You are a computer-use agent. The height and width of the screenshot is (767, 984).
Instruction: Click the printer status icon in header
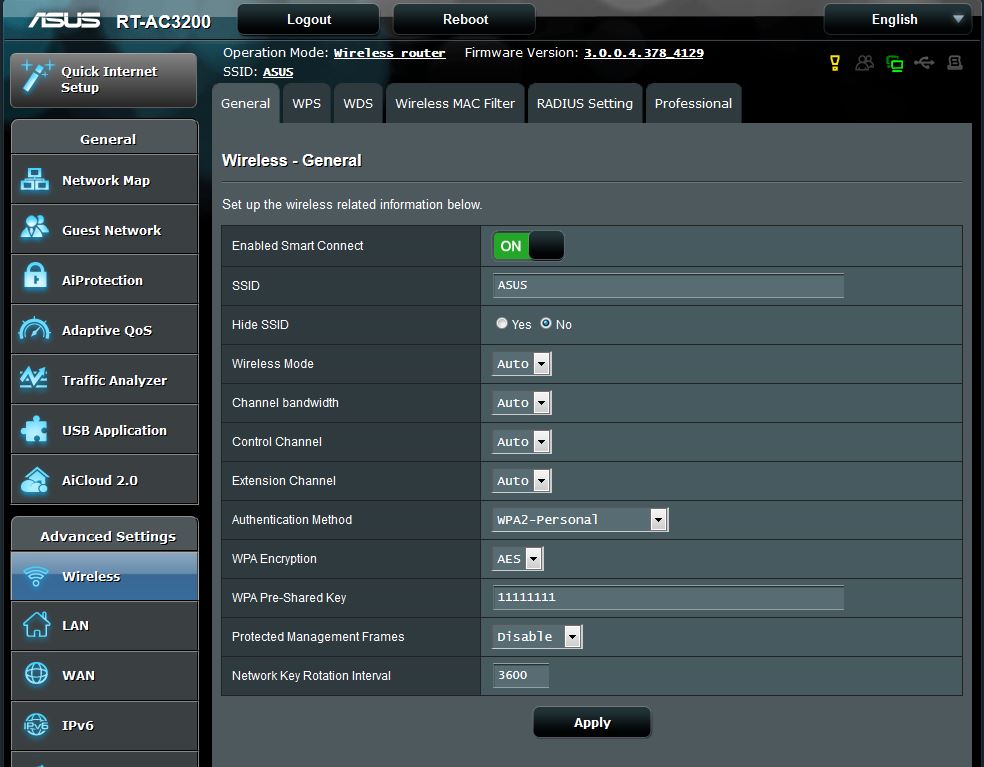point(955,63)
